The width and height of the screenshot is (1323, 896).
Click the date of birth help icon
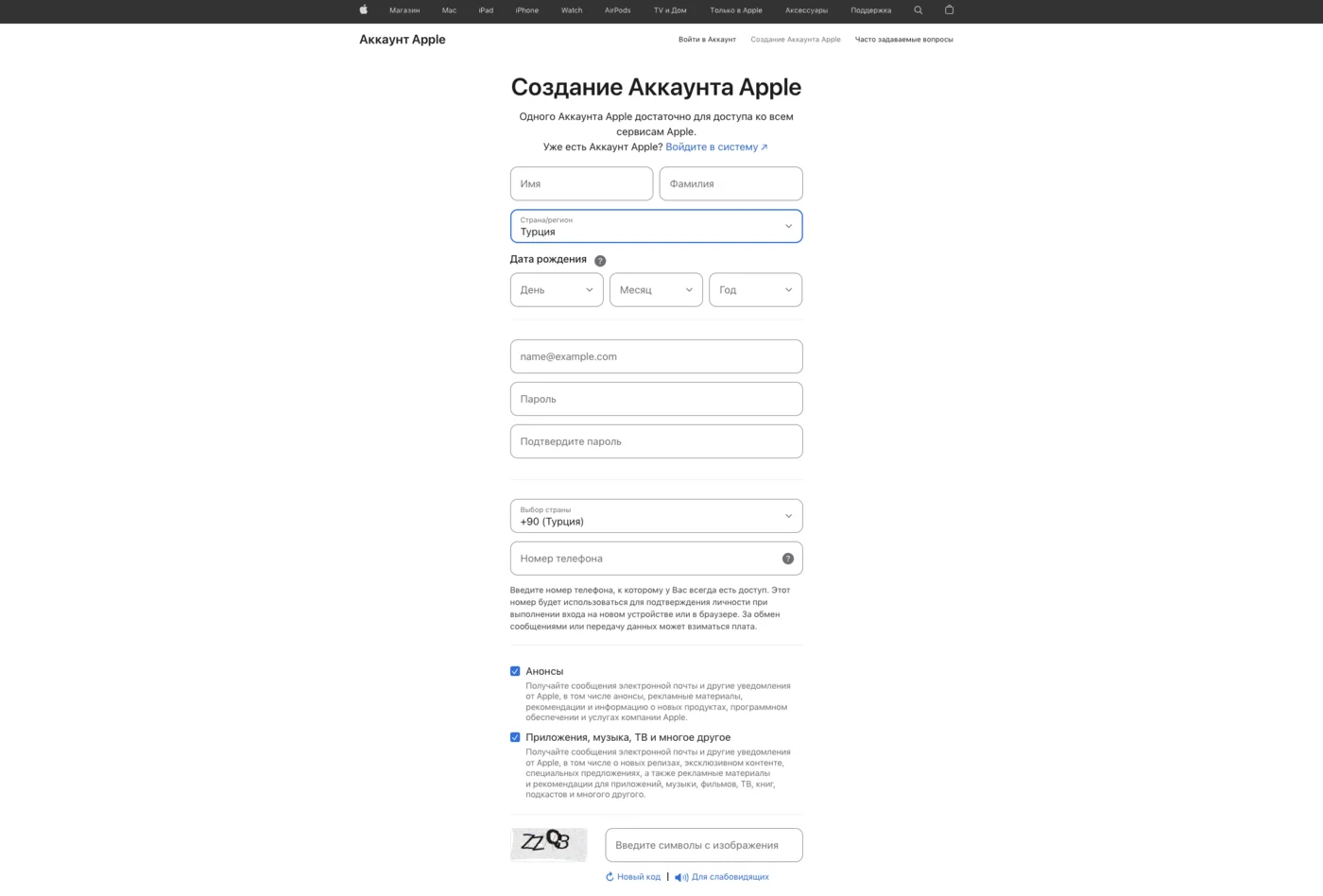(x=600, y=261)
